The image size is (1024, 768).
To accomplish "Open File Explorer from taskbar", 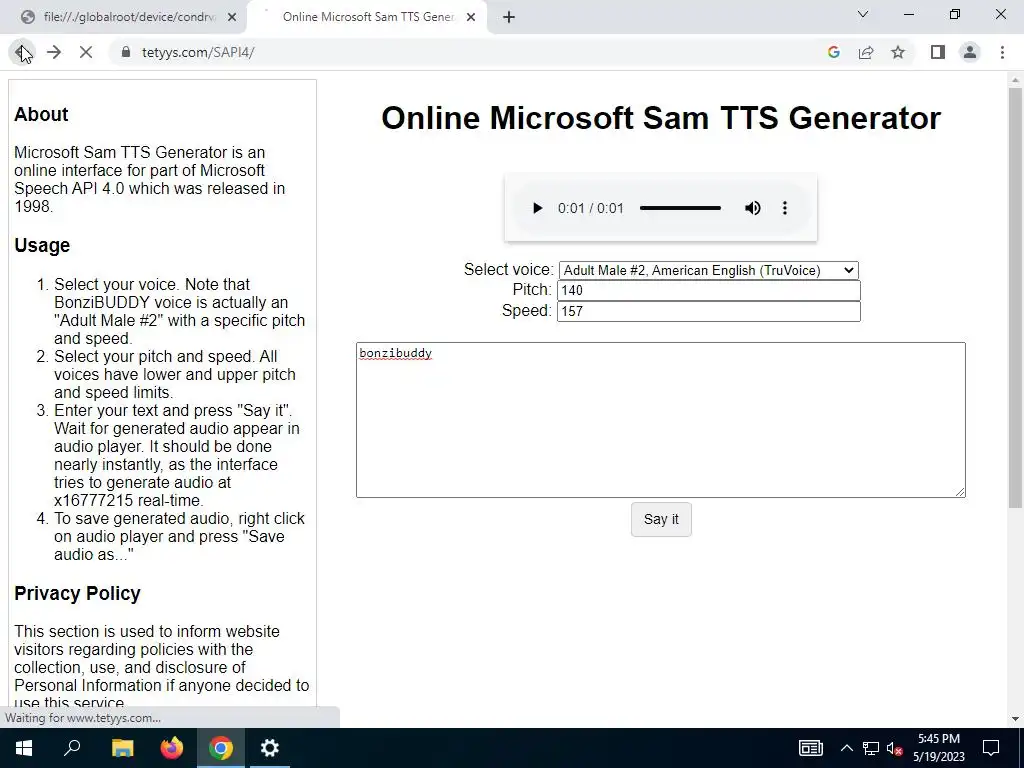I will [122, 748].
